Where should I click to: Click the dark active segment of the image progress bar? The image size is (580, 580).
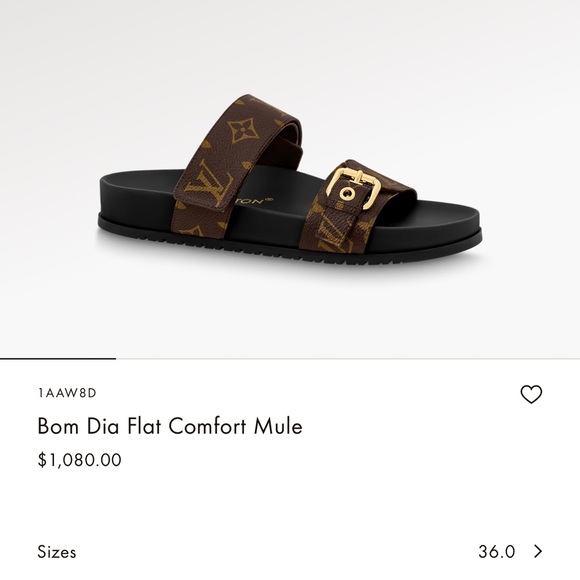pyautogui.click(x=58, y=358)
